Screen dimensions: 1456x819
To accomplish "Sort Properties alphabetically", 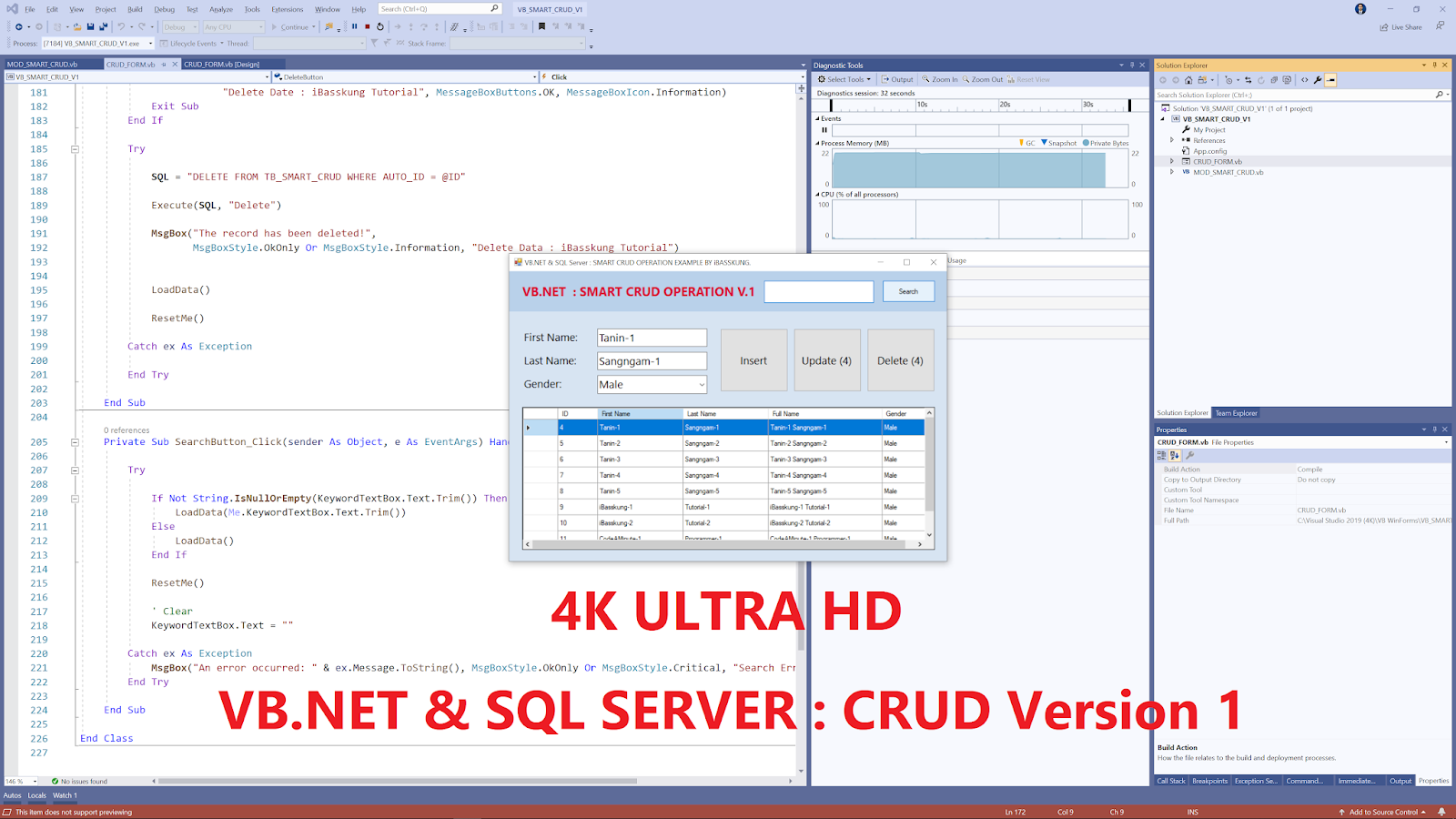I will 1175,455.
